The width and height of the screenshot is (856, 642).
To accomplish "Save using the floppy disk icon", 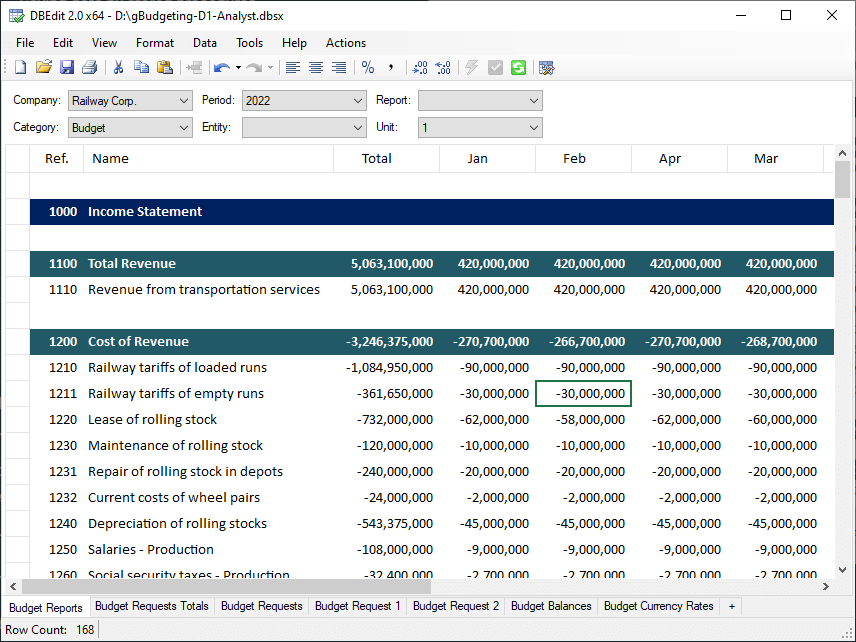I will coord(67,68).
